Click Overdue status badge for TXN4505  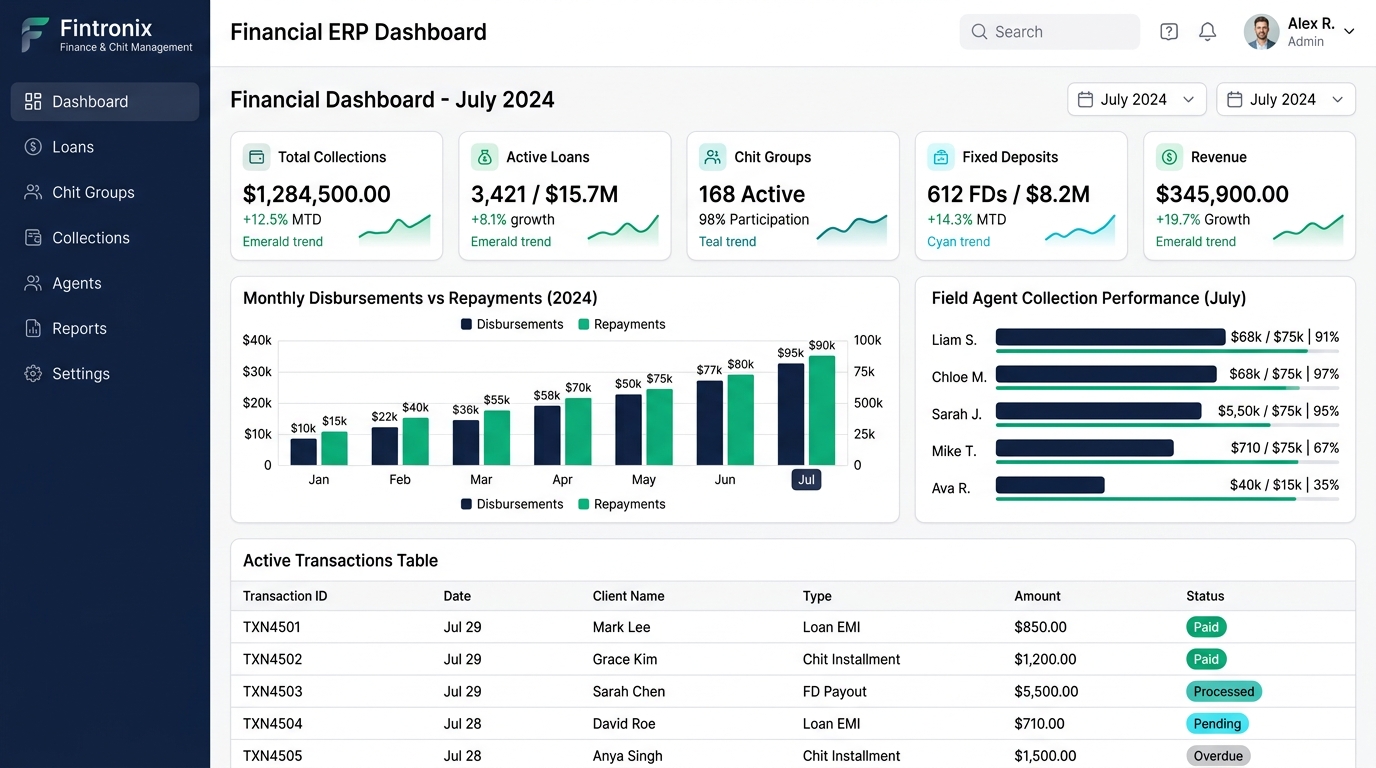point(1218,755)
